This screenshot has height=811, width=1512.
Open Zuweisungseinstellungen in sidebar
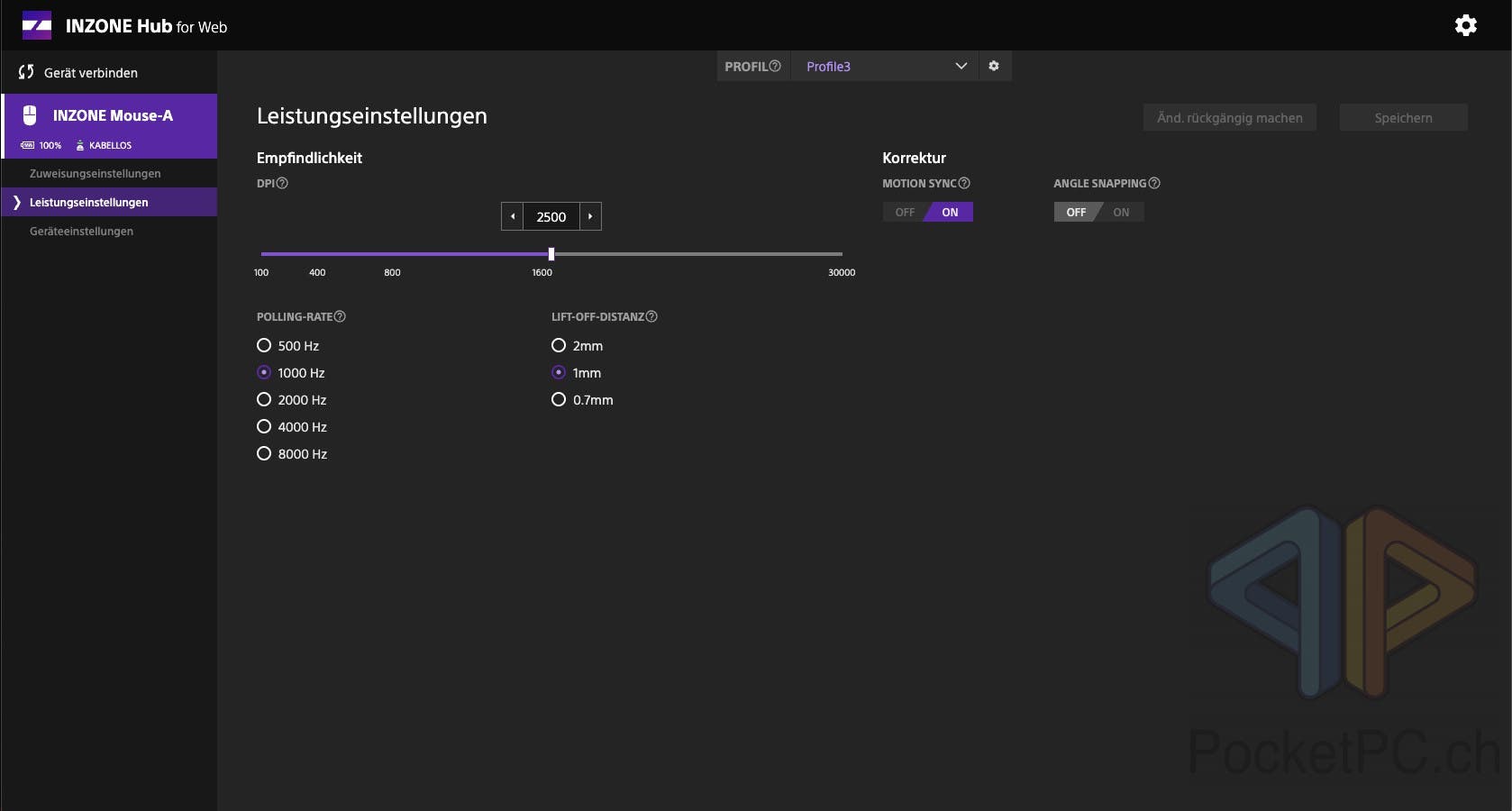96,173
